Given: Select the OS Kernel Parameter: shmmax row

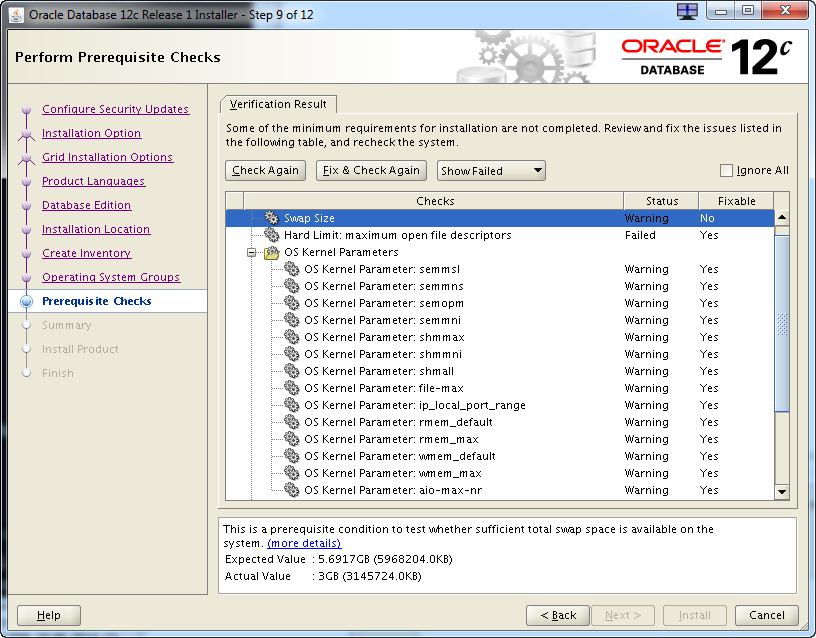Looking at the screenshot, I should [x=500, y=337].
